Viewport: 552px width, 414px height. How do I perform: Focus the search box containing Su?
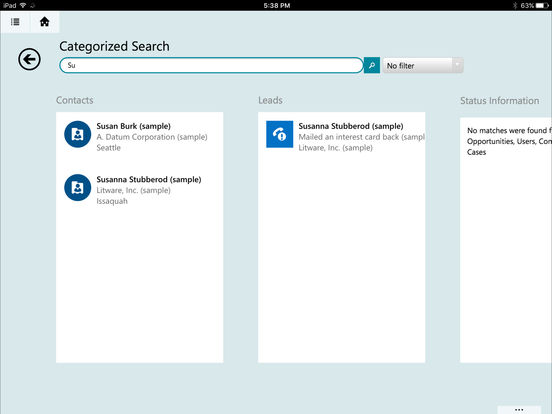pos(211,65)
